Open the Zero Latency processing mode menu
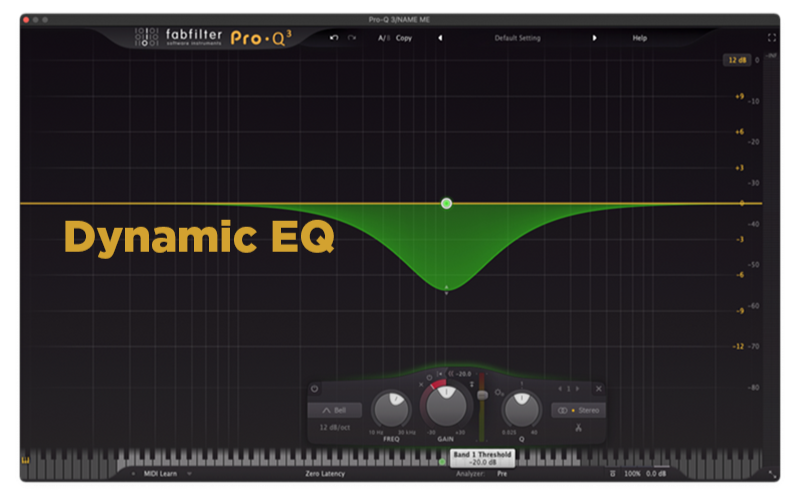Viewport: 800px width, 495px height. click(x=325, y=474)
